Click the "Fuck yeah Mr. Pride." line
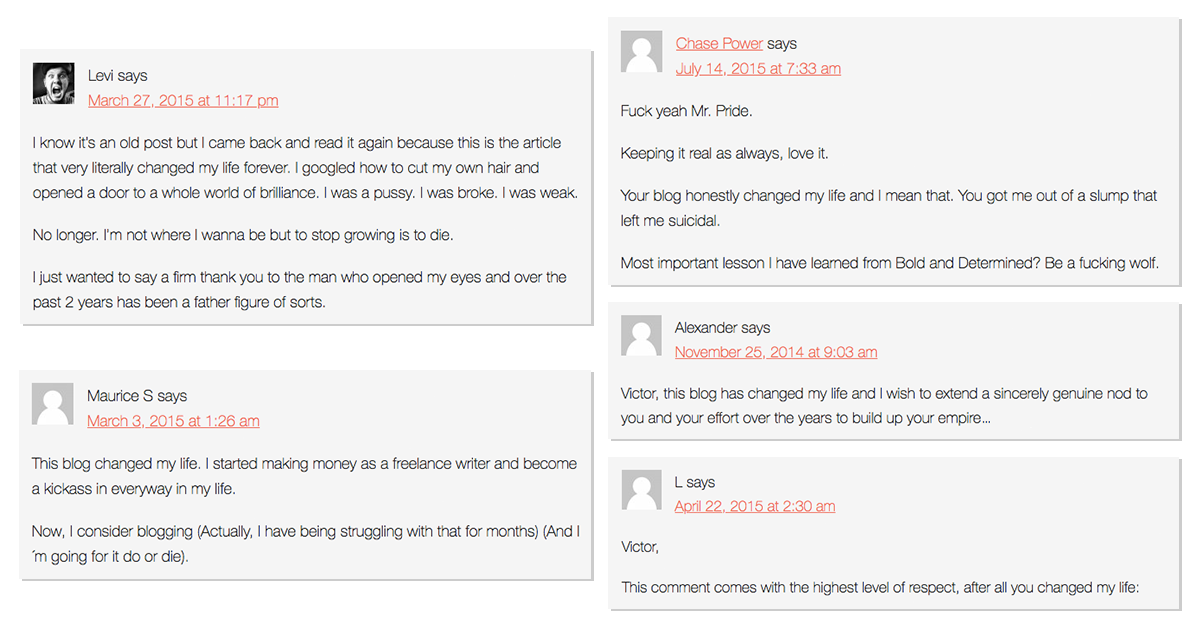 tap(686, 111)
